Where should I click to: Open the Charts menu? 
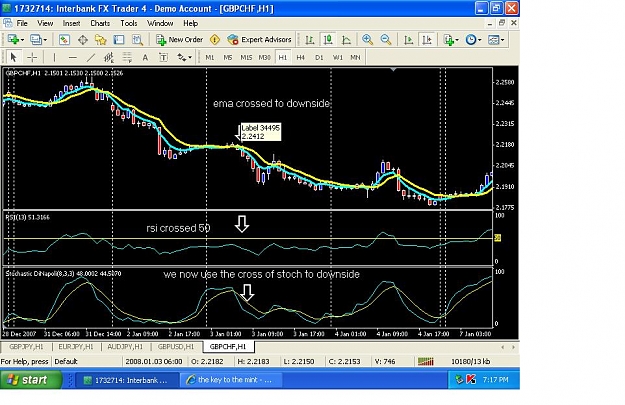point(100,23)
